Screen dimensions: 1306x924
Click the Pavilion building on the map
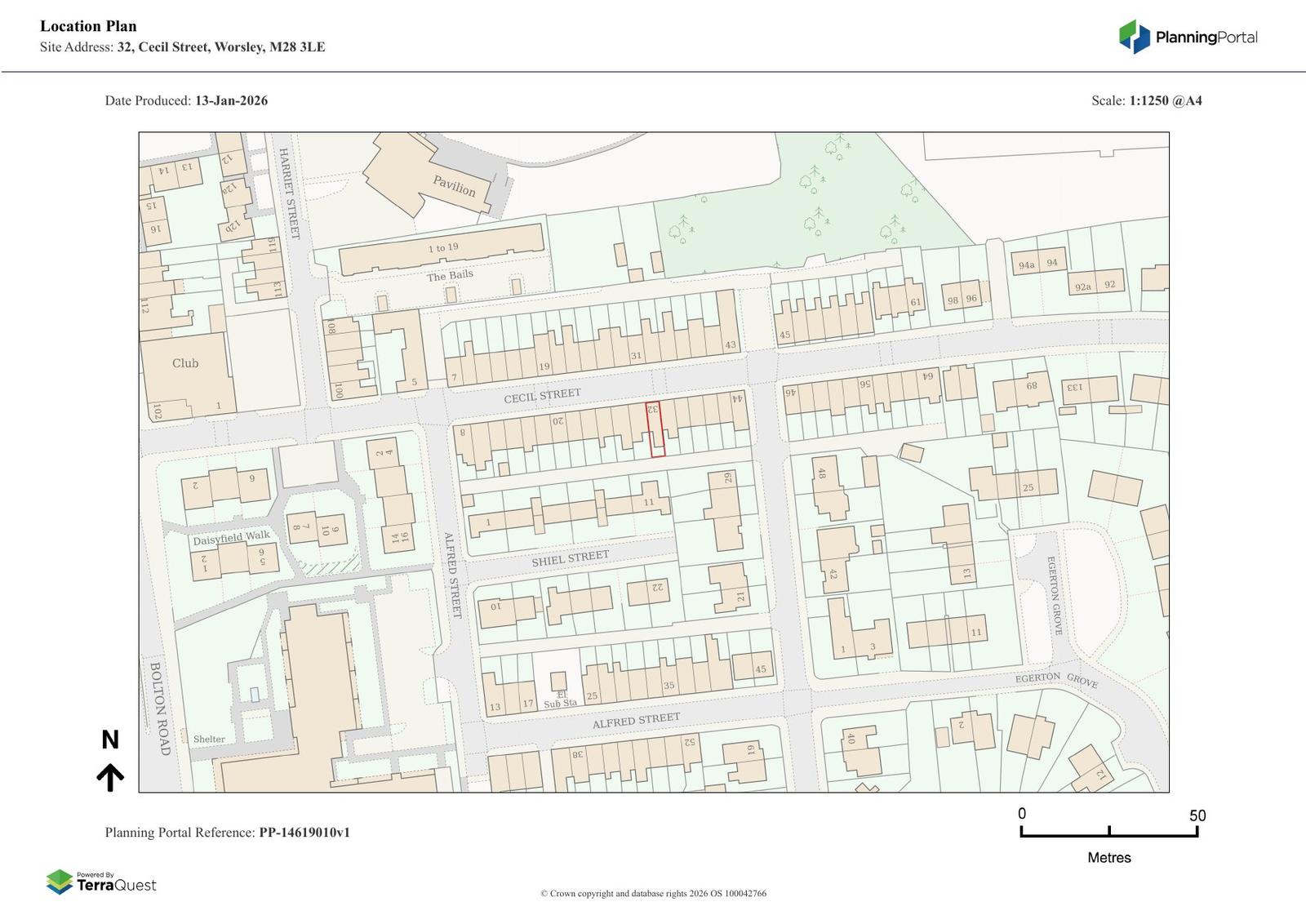click(453, 186)
